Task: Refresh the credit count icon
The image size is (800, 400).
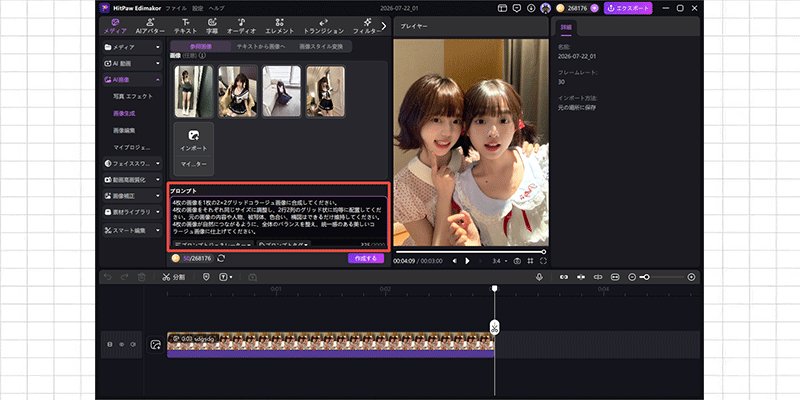Action: click(221, 259)
